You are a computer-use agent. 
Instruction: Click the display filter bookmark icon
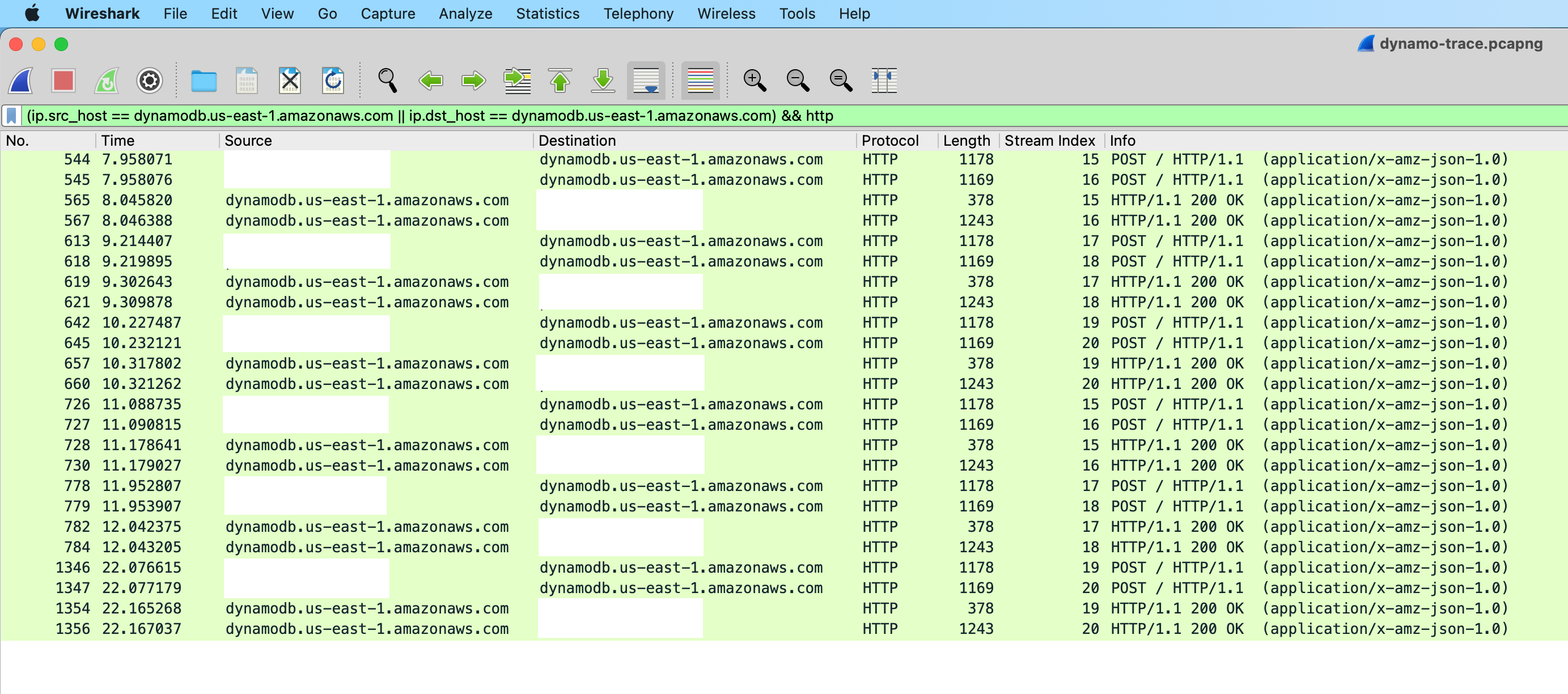pyautogui.click(x=11, y=116)
